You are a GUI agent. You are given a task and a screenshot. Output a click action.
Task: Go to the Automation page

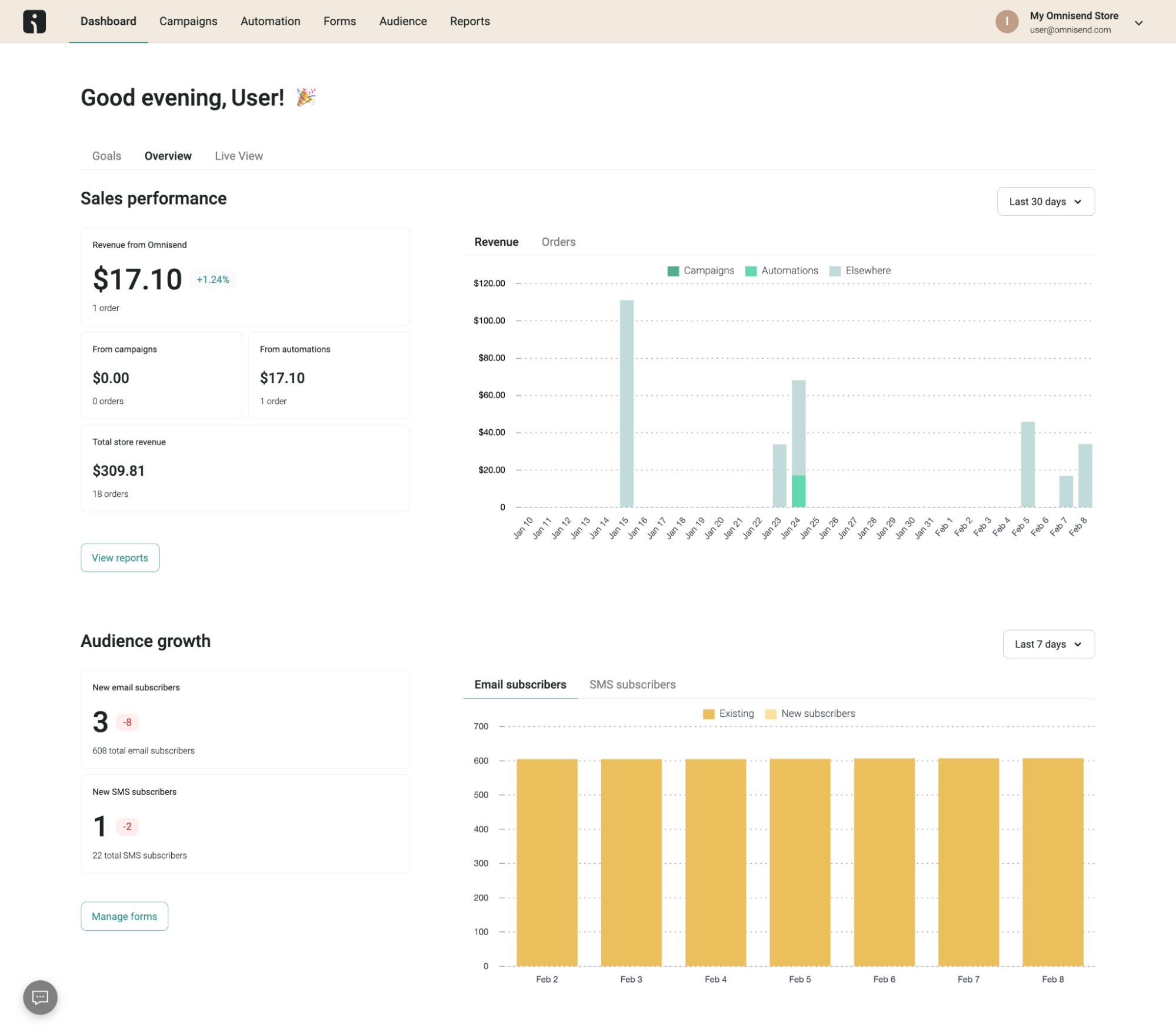[269, 21]
